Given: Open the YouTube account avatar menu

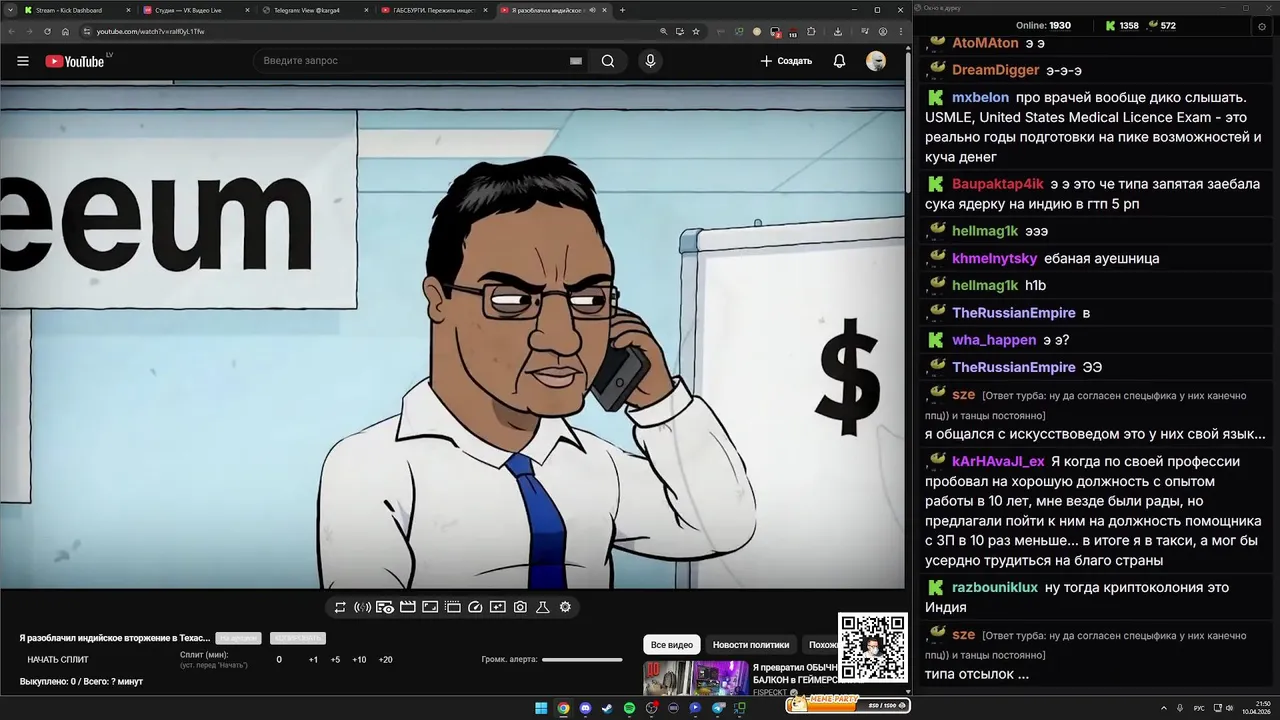Looking at the screenshot, I should [x=876, y=61].
